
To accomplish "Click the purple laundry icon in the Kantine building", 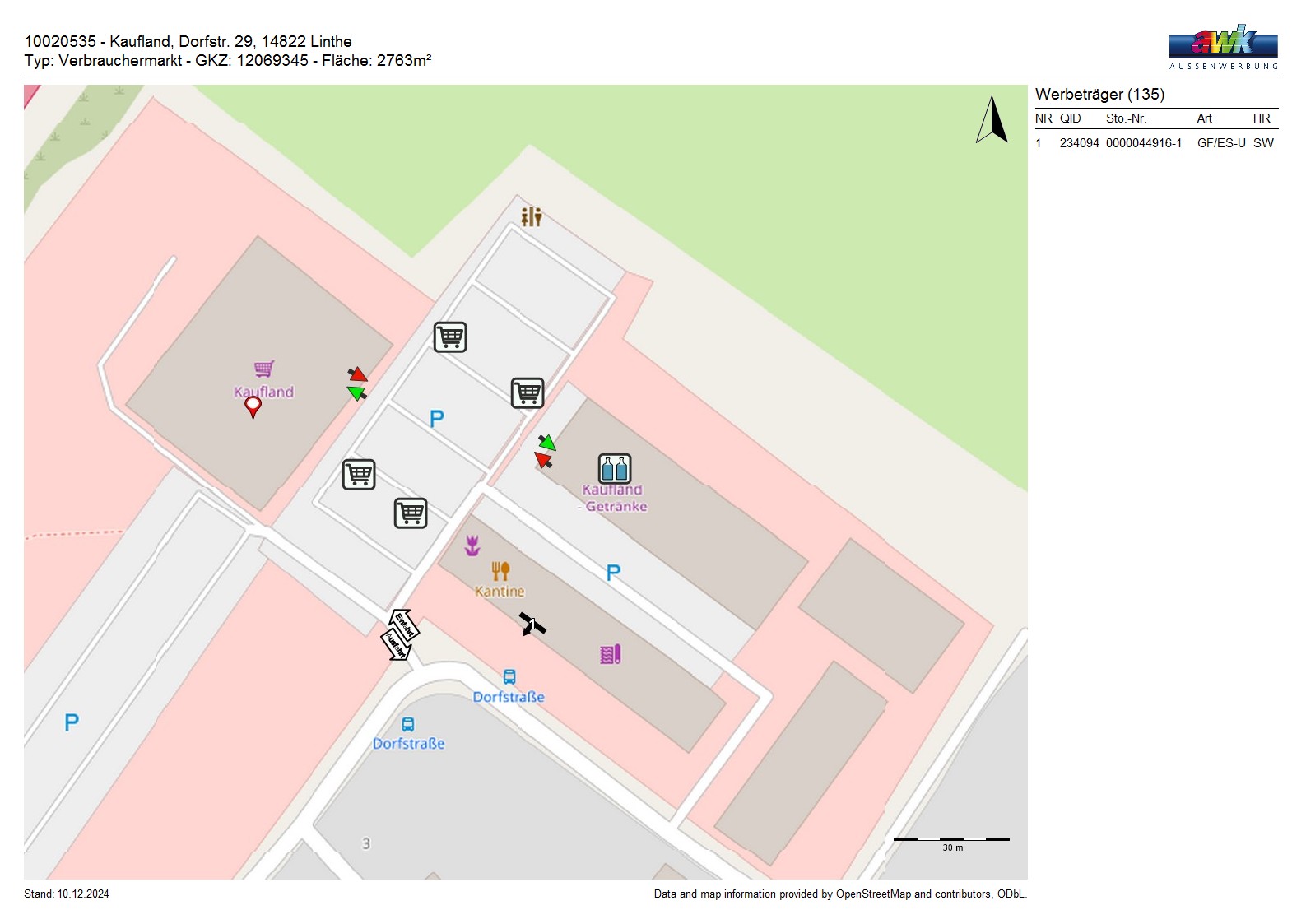I will (x=611, y=654).
